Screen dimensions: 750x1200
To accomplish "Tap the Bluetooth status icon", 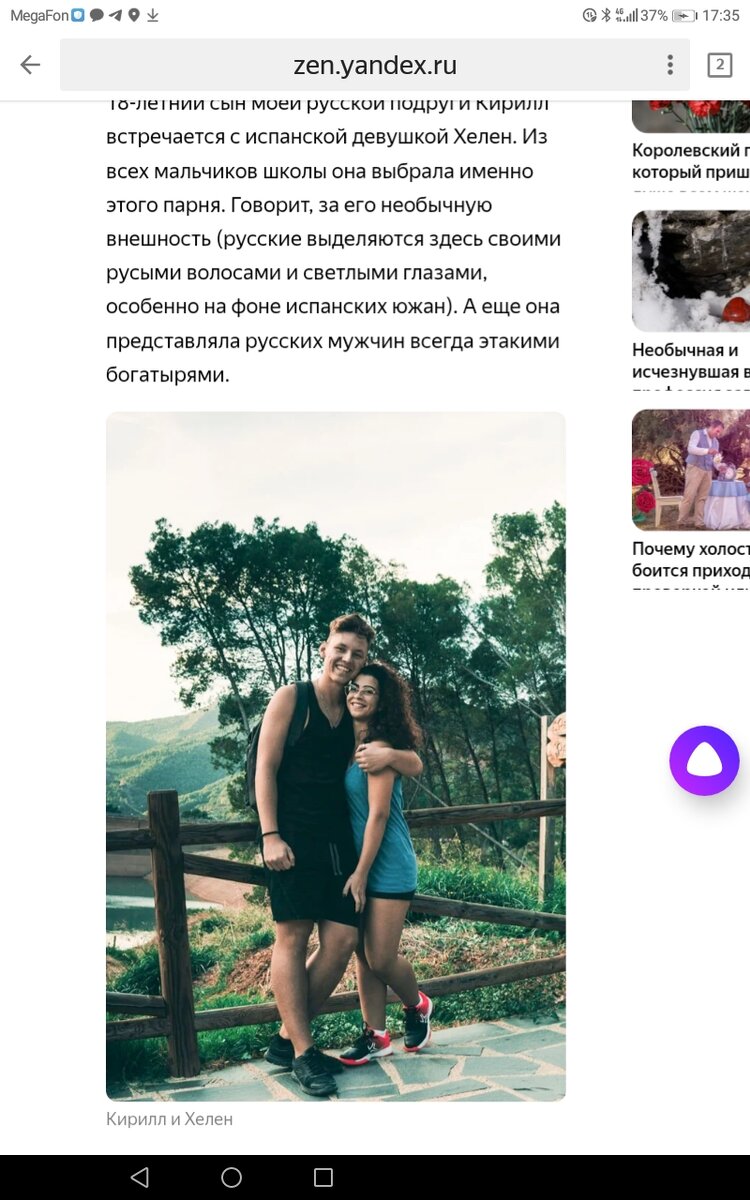I will coord(605,15).
